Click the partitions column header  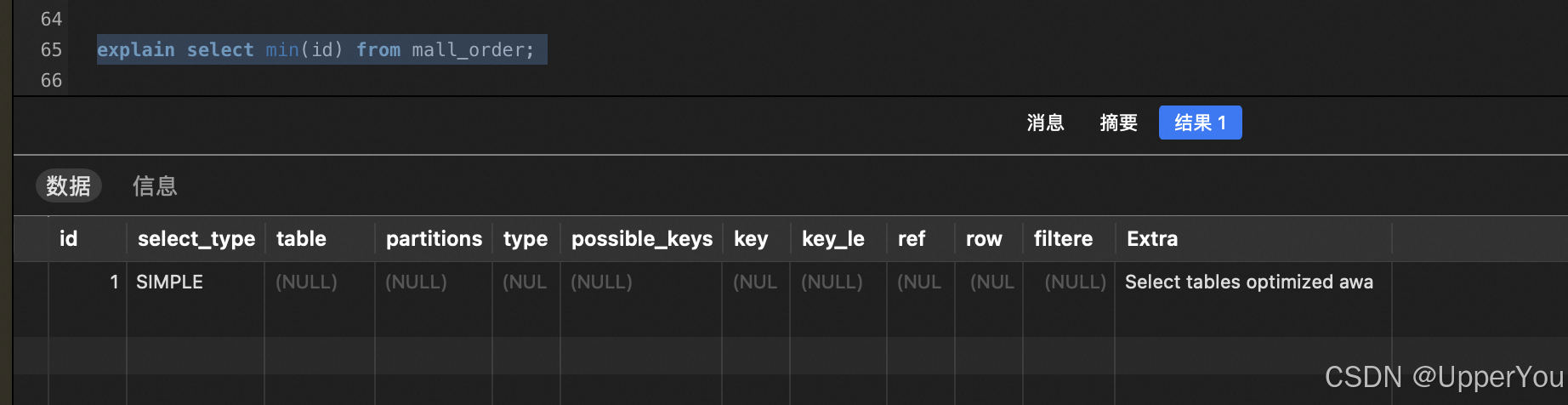coord(434,239)
